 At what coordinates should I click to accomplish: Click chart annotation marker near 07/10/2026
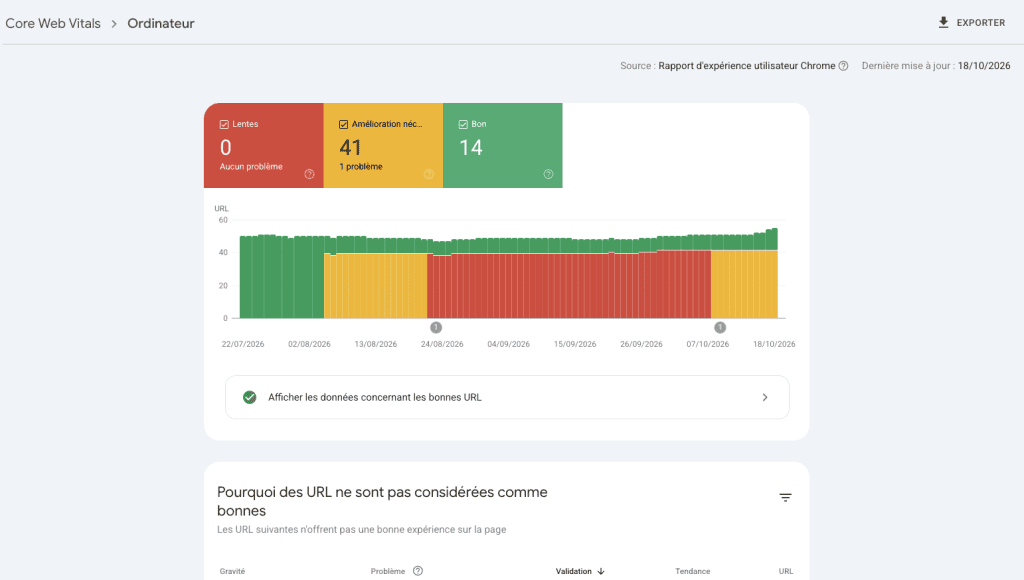(720, 327)
